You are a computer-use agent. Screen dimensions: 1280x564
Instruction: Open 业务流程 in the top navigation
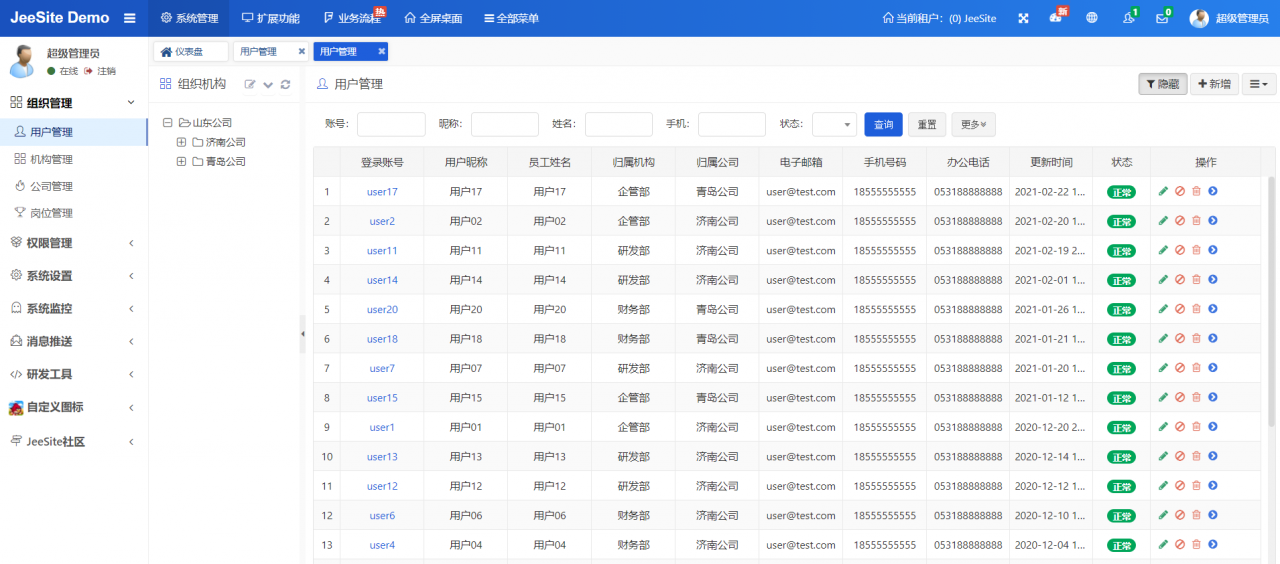pos(352,18)
